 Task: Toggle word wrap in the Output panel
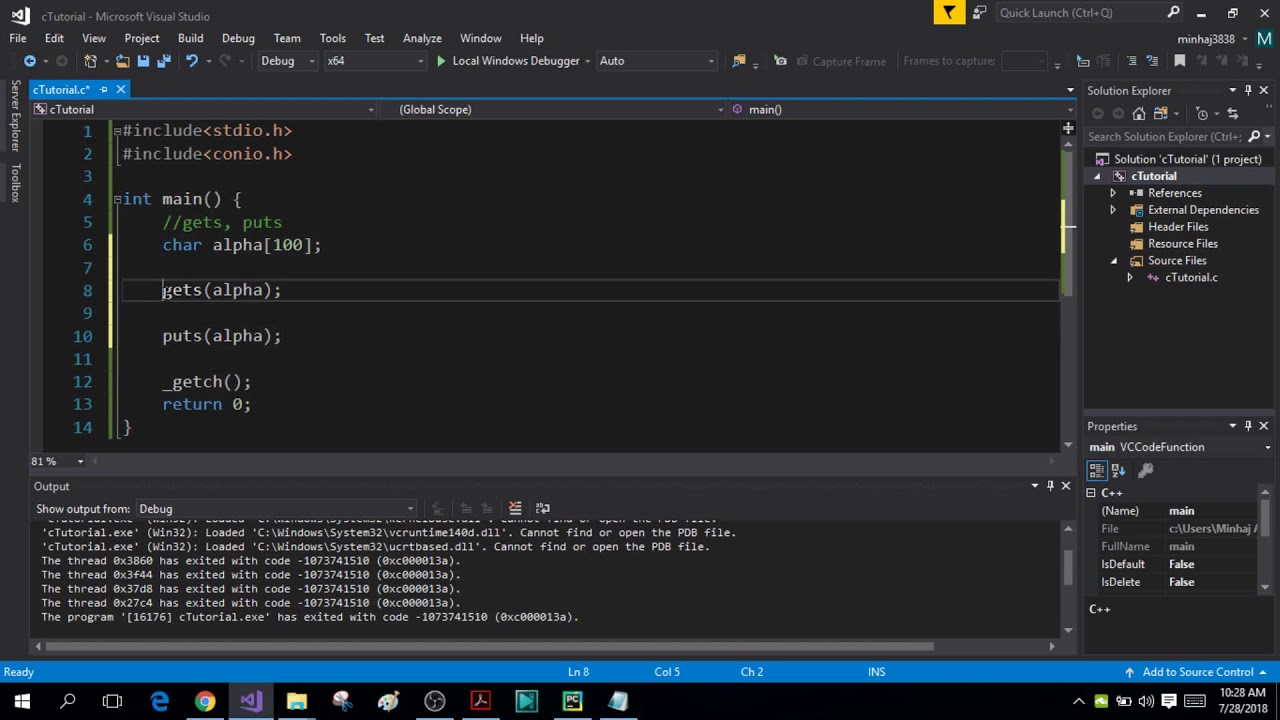click(543, 508)
